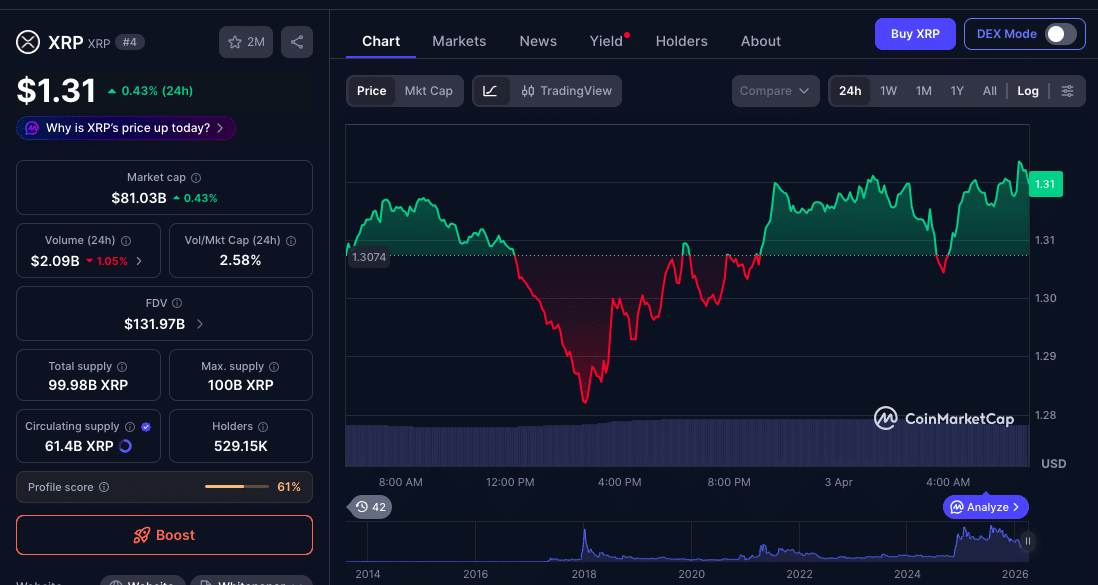Switch chart to Mkt Cap view

pos(428,90)
